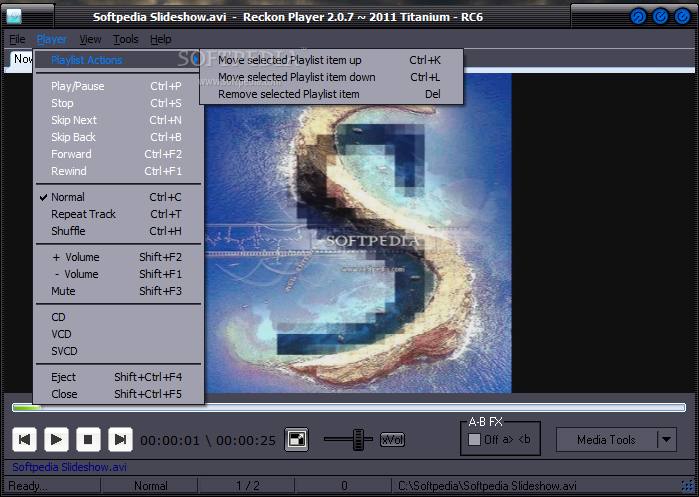Enable the A-B FX Off checkbox

pyautogui.click(x=474, y=439)
